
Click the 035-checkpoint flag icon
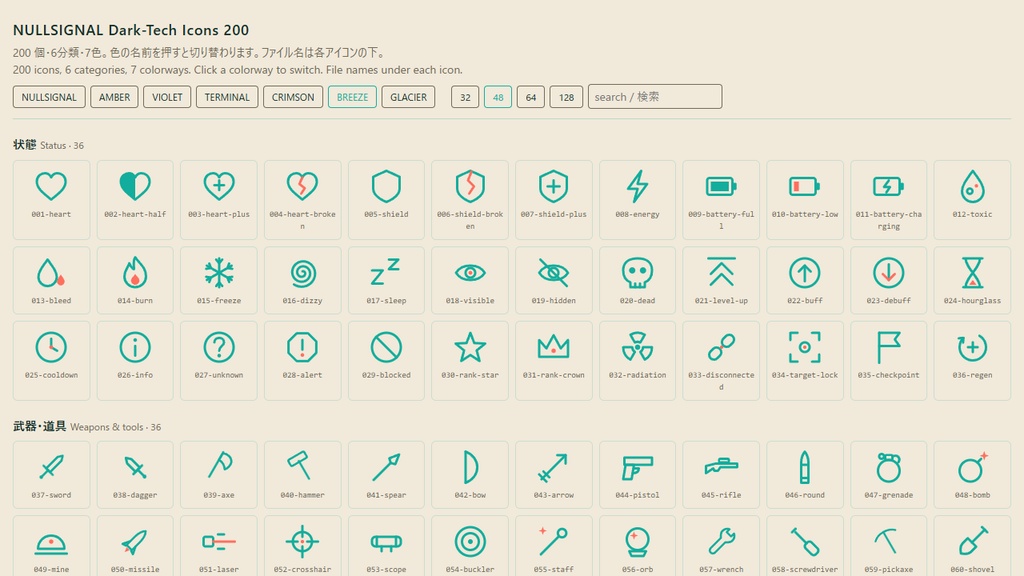click(x=889, y=347)
